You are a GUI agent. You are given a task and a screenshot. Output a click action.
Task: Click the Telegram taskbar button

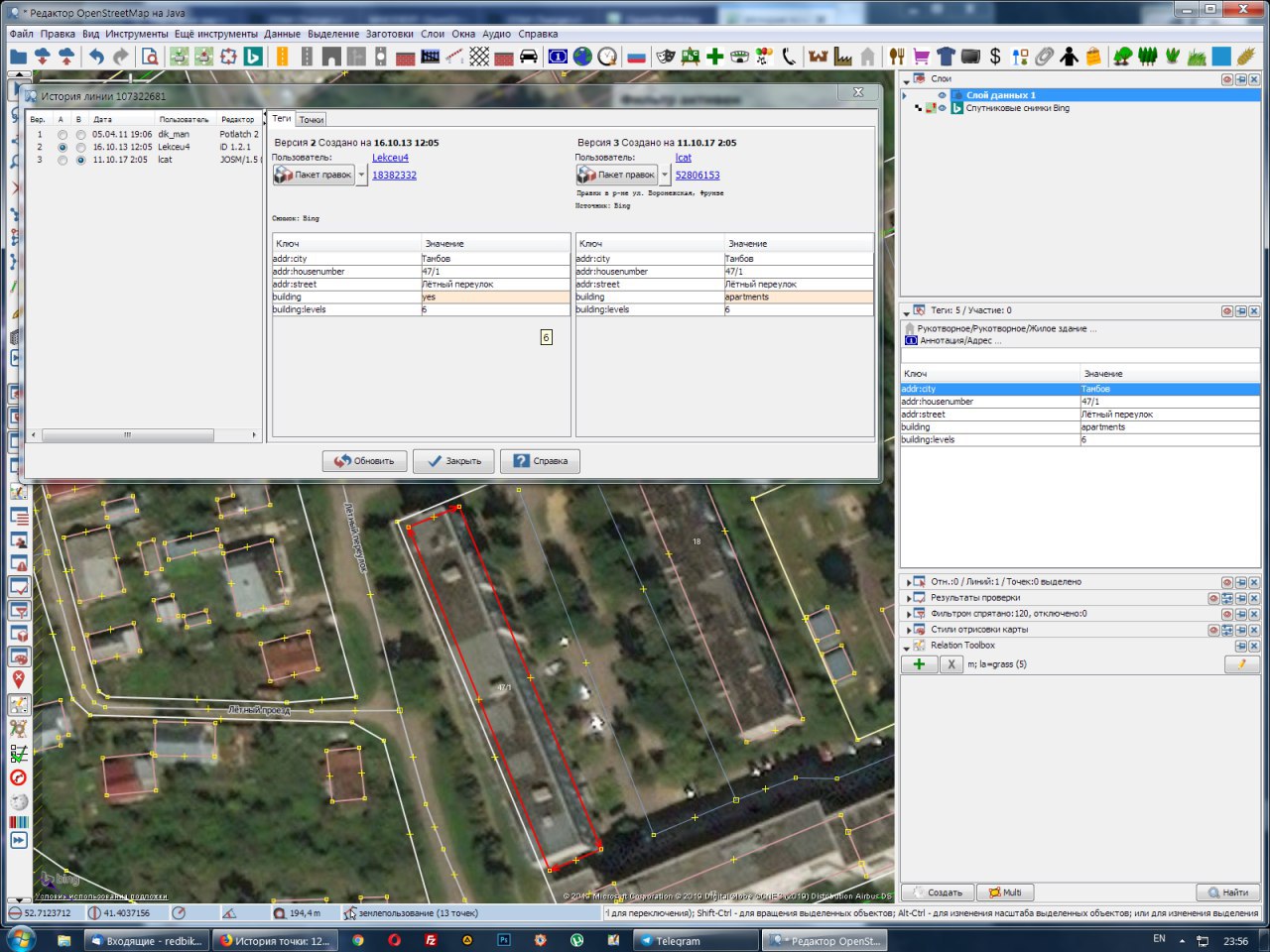[695, 940]
